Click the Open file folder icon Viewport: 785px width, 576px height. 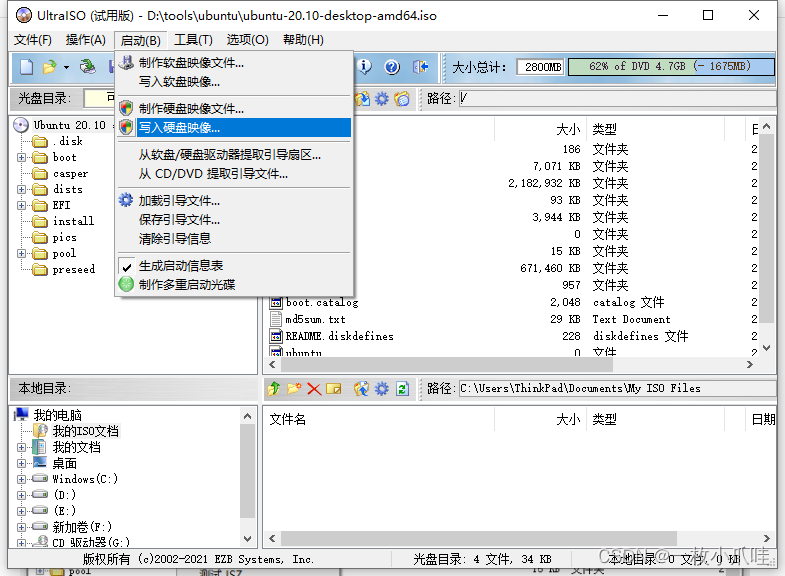[50, 67]
